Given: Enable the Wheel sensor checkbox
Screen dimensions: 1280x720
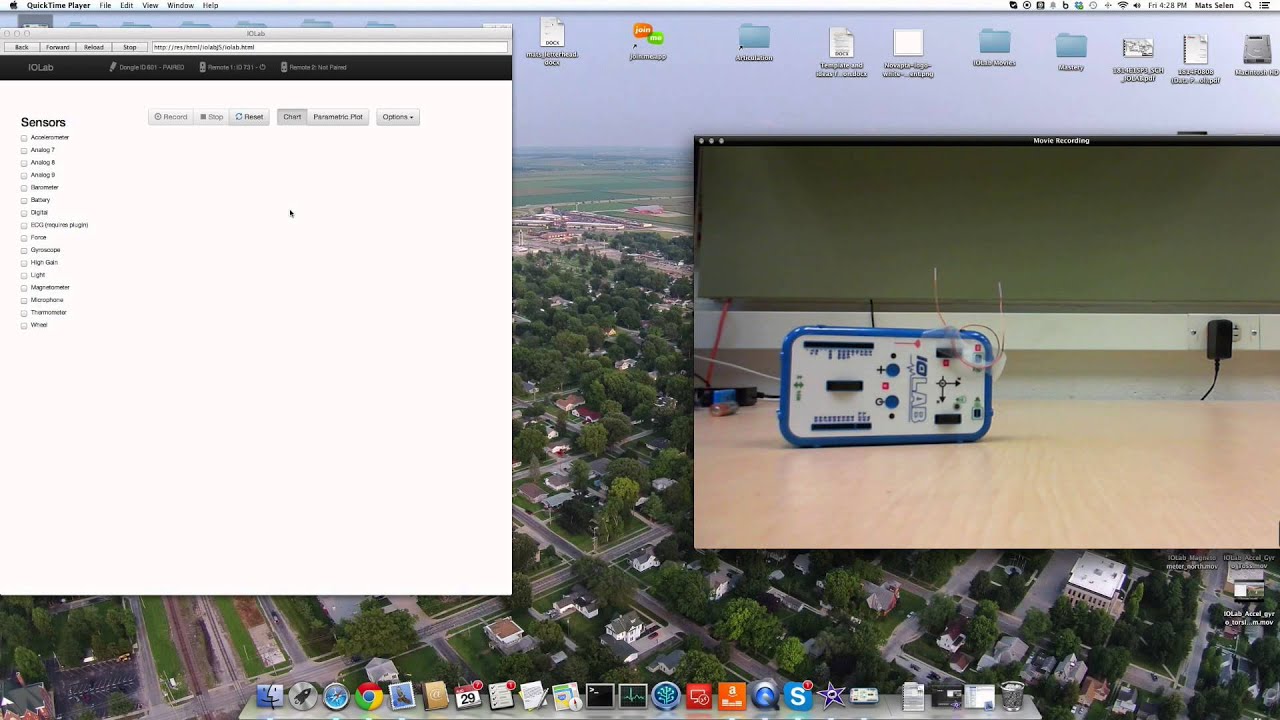Looking at the screenshot, I should pyautogui.click(x=24, y=326).
